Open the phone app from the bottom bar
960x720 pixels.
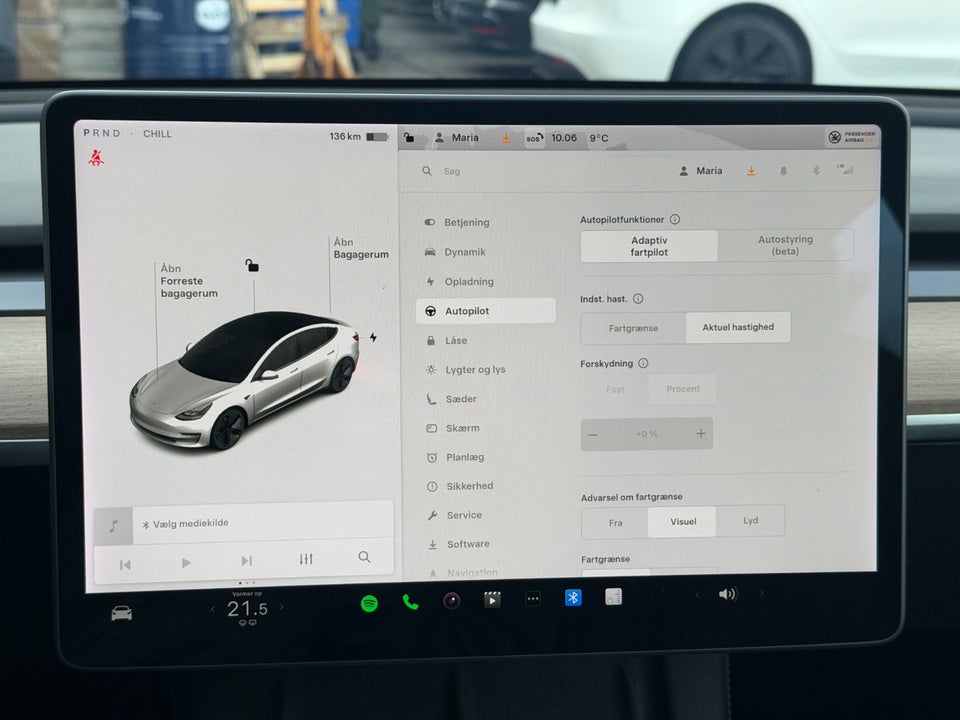click(x=409, y=602)
